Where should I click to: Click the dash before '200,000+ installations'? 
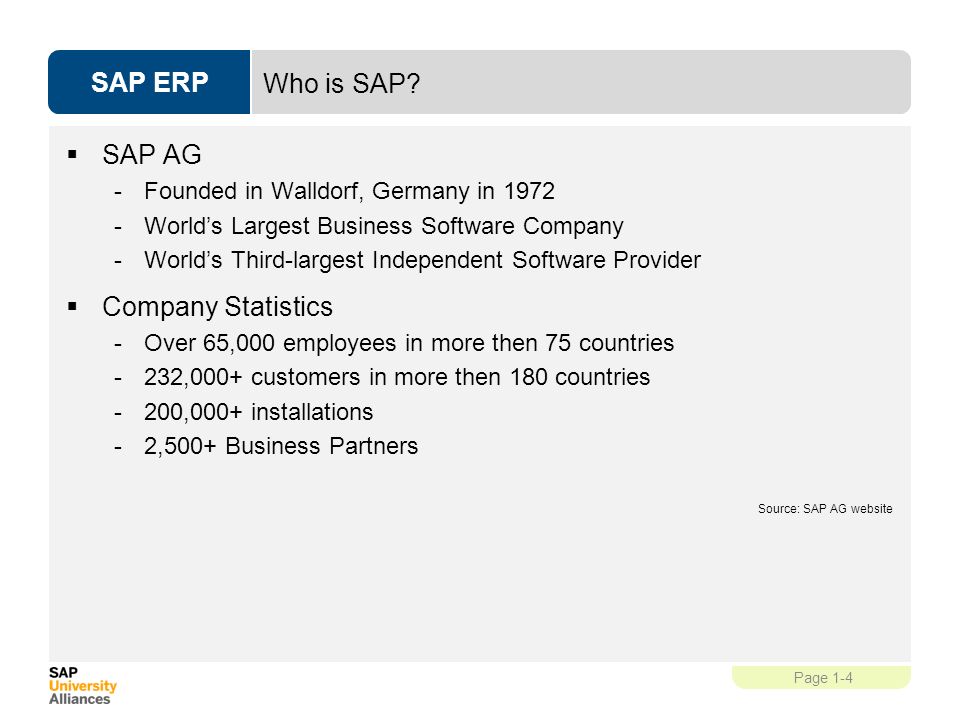point(118,414)
